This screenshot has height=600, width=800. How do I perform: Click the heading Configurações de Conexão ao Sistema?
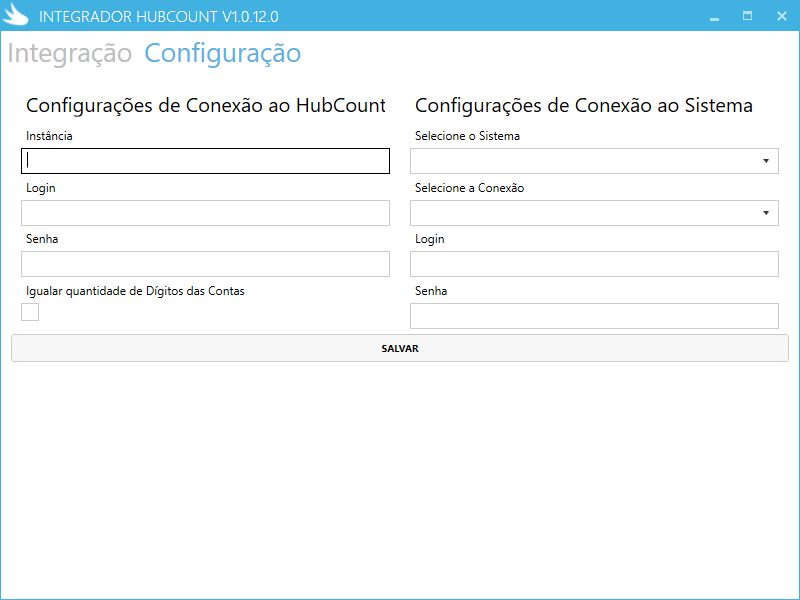(x=584, y=106)
